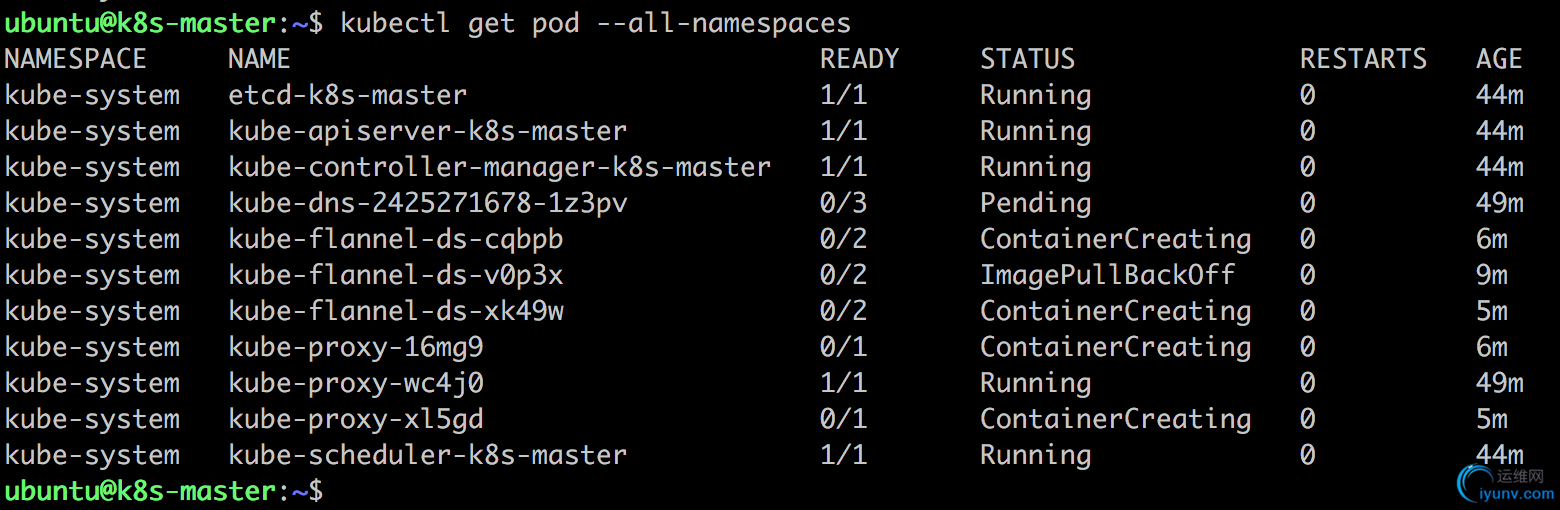Click the Pending status text
Image resolution: width=1560 pixels, height=510 pixels.
point(1036,203)
